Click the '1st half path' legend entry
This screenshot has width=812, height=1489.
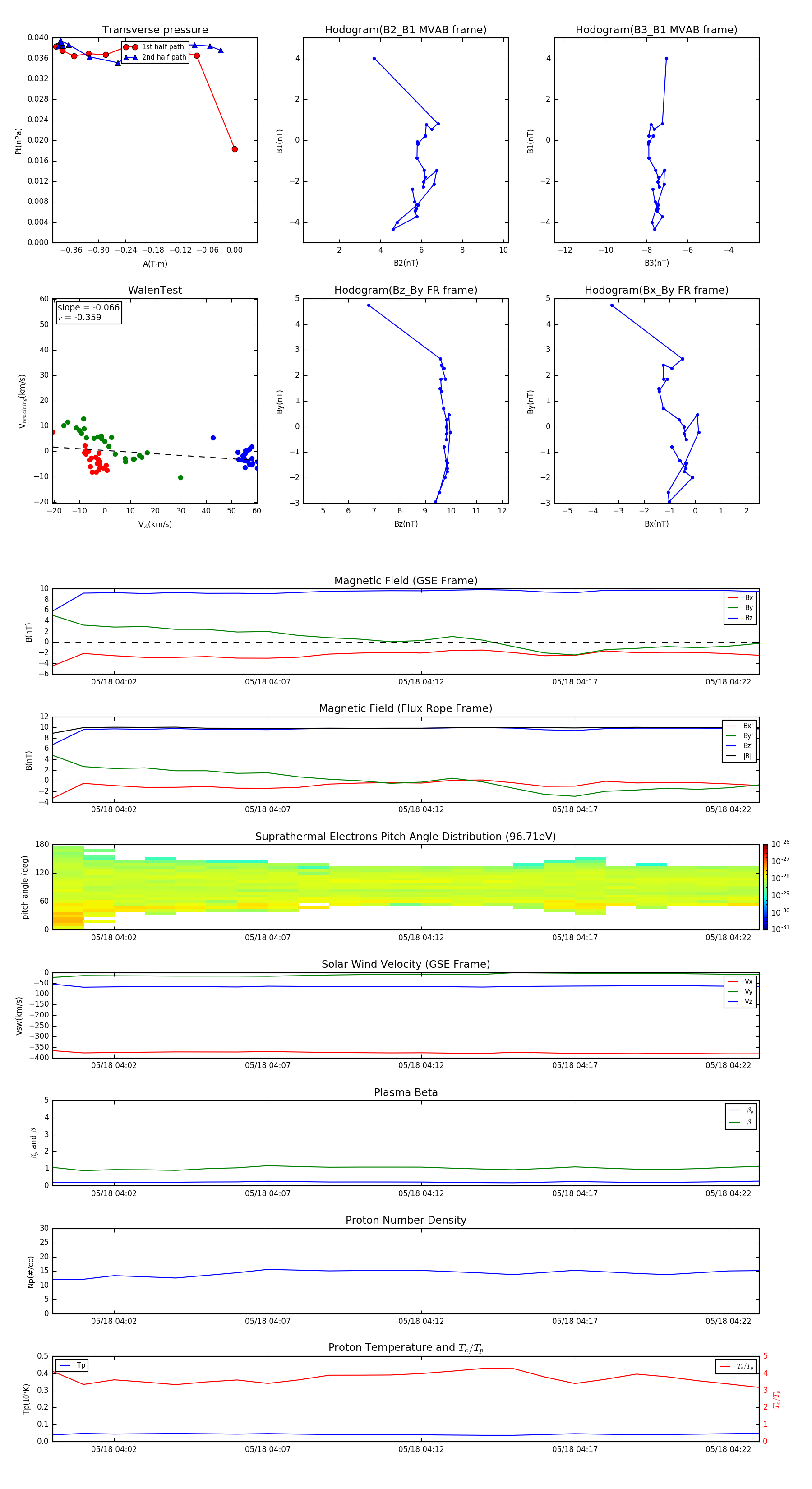click(x=154, y=47)
